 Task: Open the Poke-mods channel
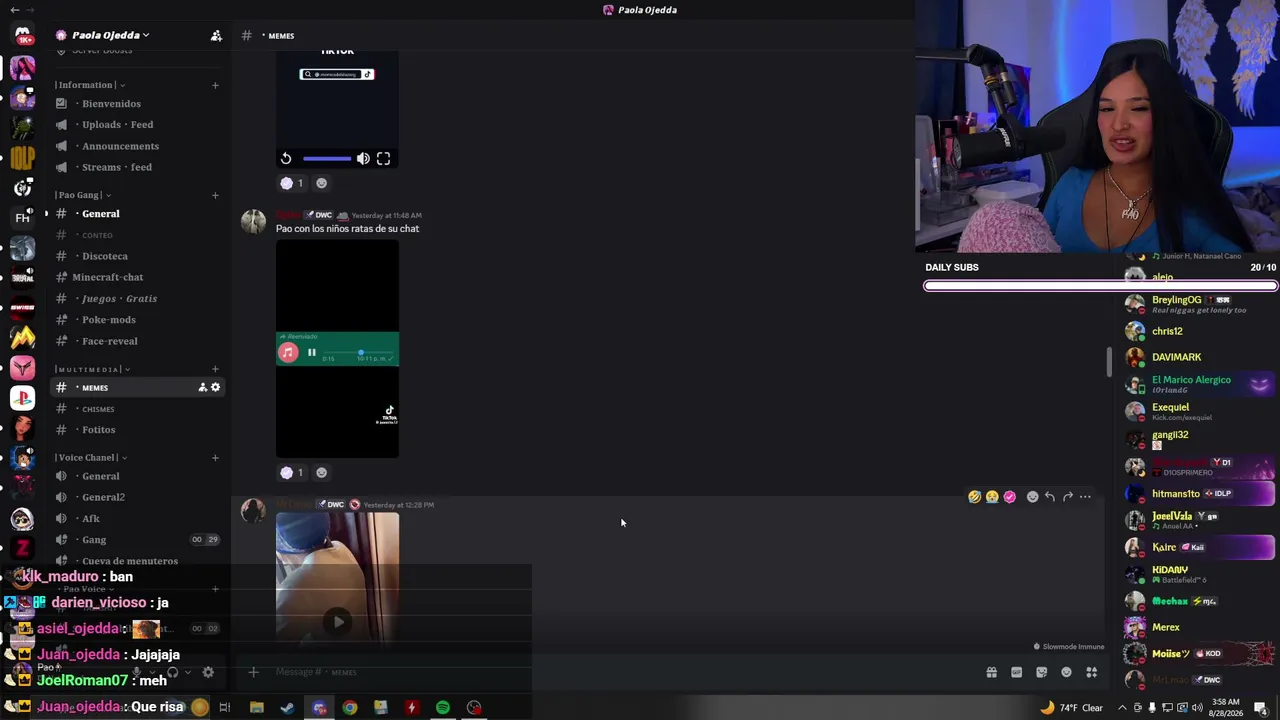pyautogui.click(x=138, y=320)
